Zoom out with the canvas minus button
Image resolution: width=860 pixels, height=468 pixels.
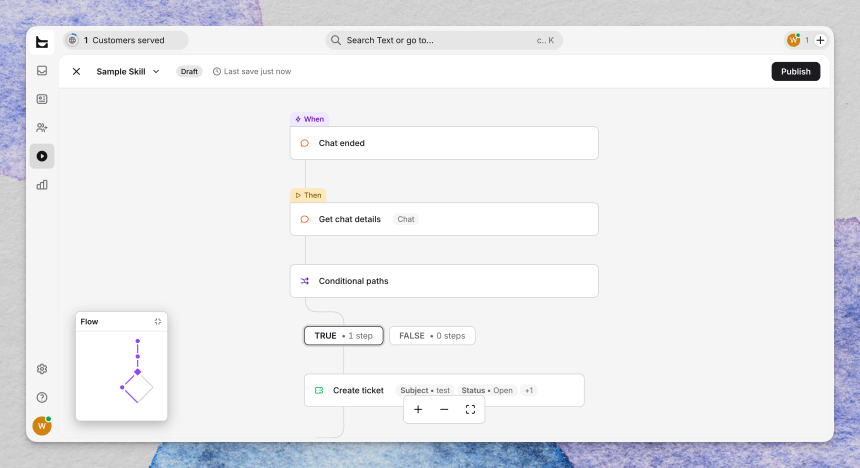444,410
